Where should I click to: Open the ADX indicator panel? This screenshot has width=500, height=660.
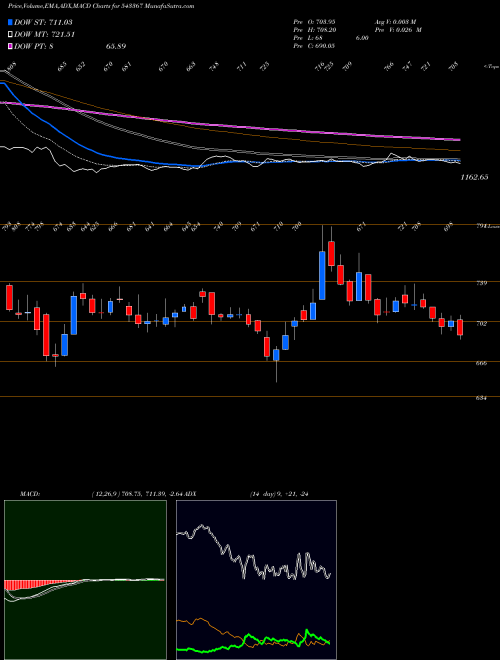tap(256, 580)
